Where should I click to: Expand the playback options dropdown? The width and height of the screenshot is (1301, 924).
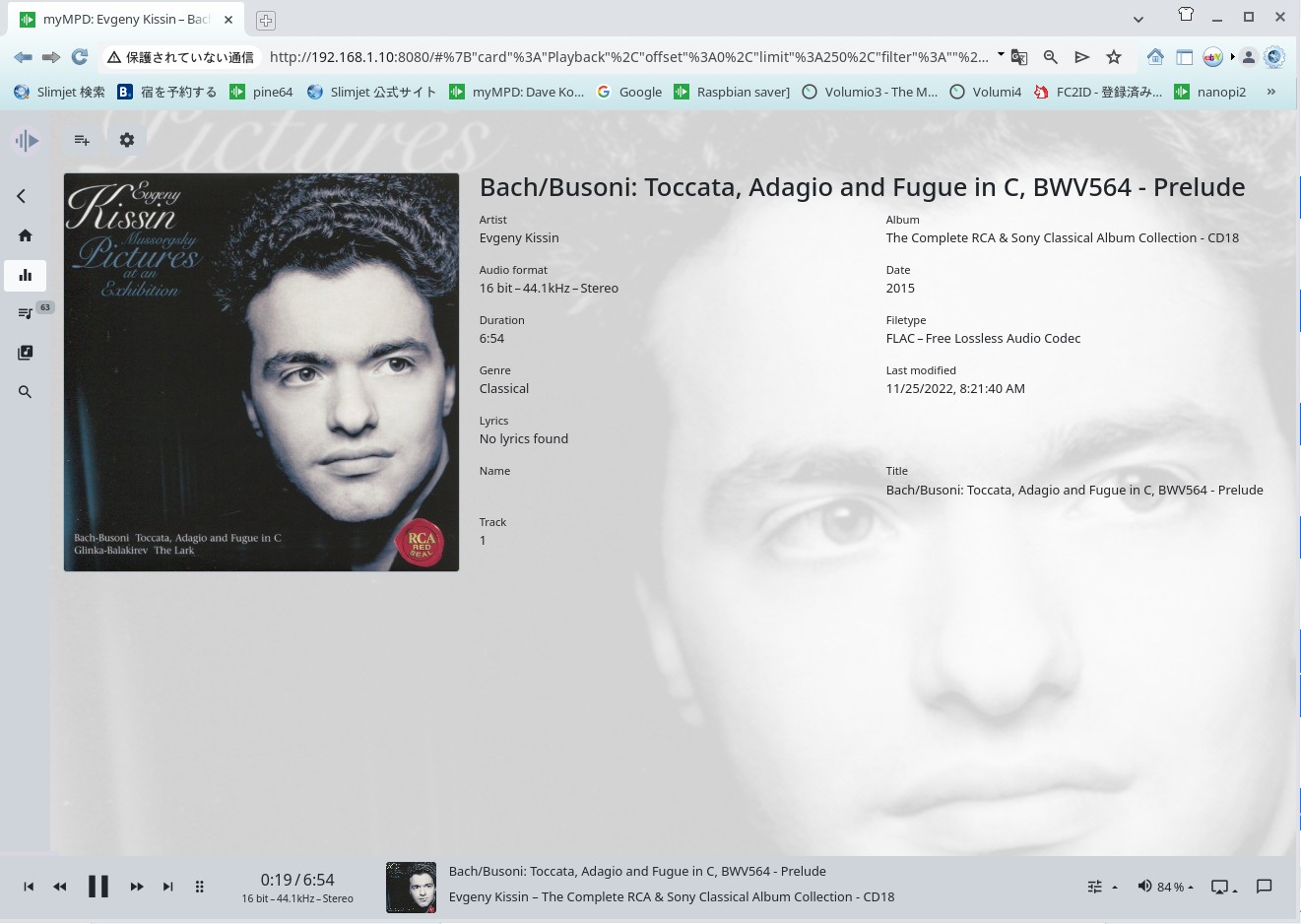click(x=1101, y=887)
